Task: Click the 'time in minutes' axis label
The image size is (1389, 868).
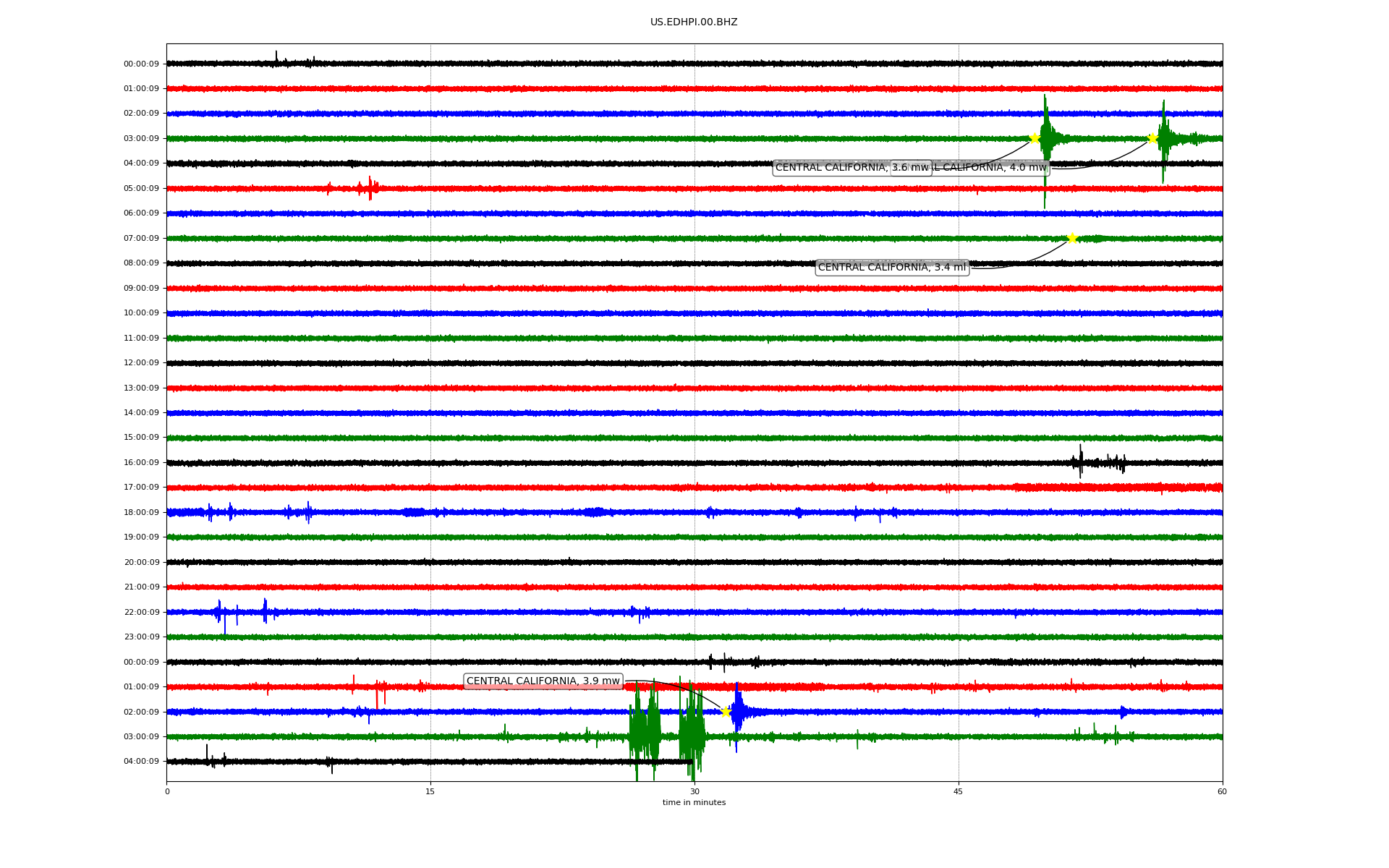Action: pyautogui.click(x=694, y=803)
